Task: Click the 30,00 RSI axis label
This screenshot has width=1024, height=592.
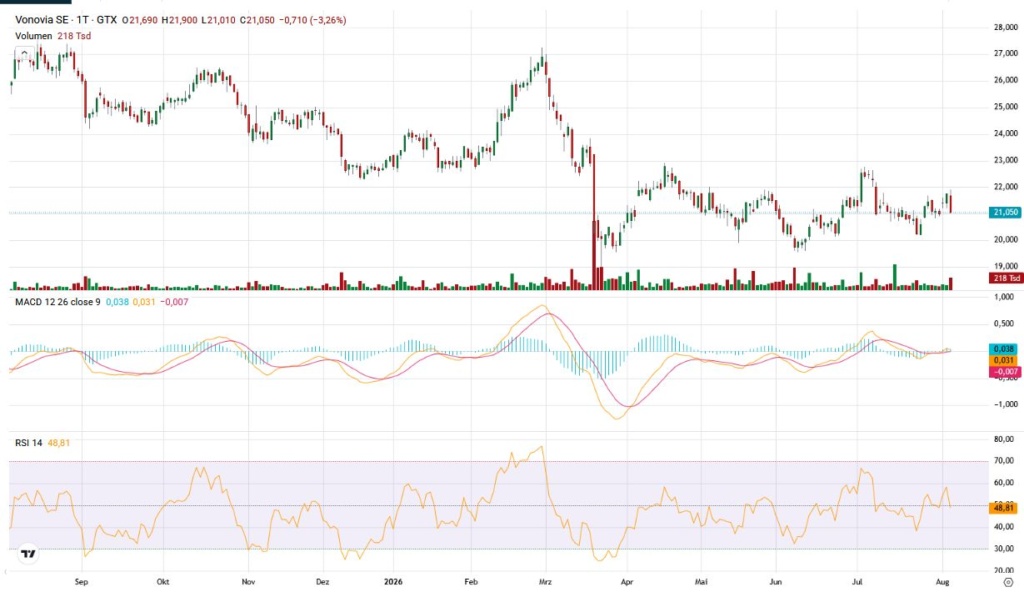Action: click(x=1004, y=549)
